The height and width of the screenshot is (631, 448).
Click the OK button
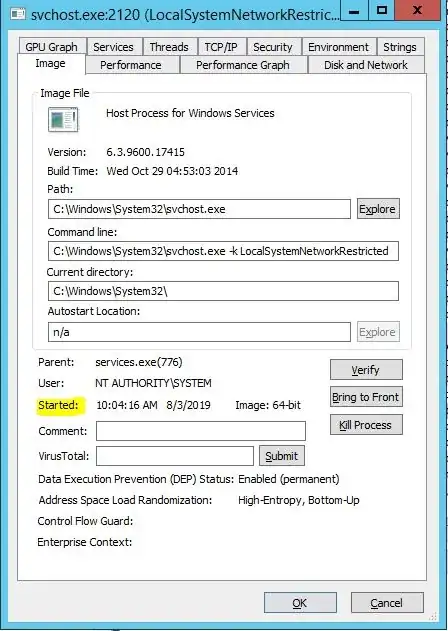[300, 603]
